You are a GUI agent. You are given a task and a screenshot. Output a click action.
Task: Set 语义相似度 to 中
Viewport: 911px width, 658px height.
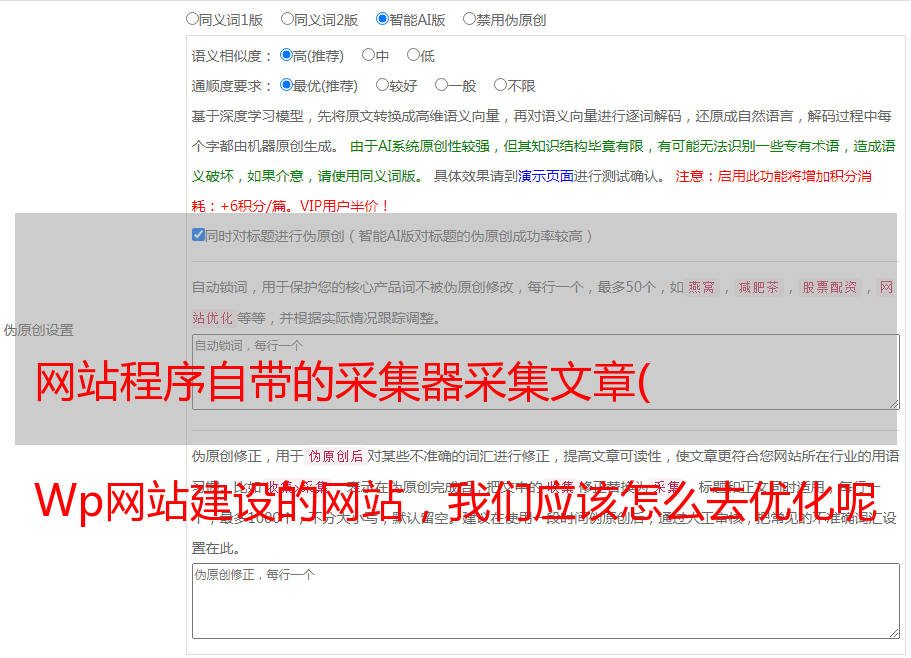coord(368,55)
